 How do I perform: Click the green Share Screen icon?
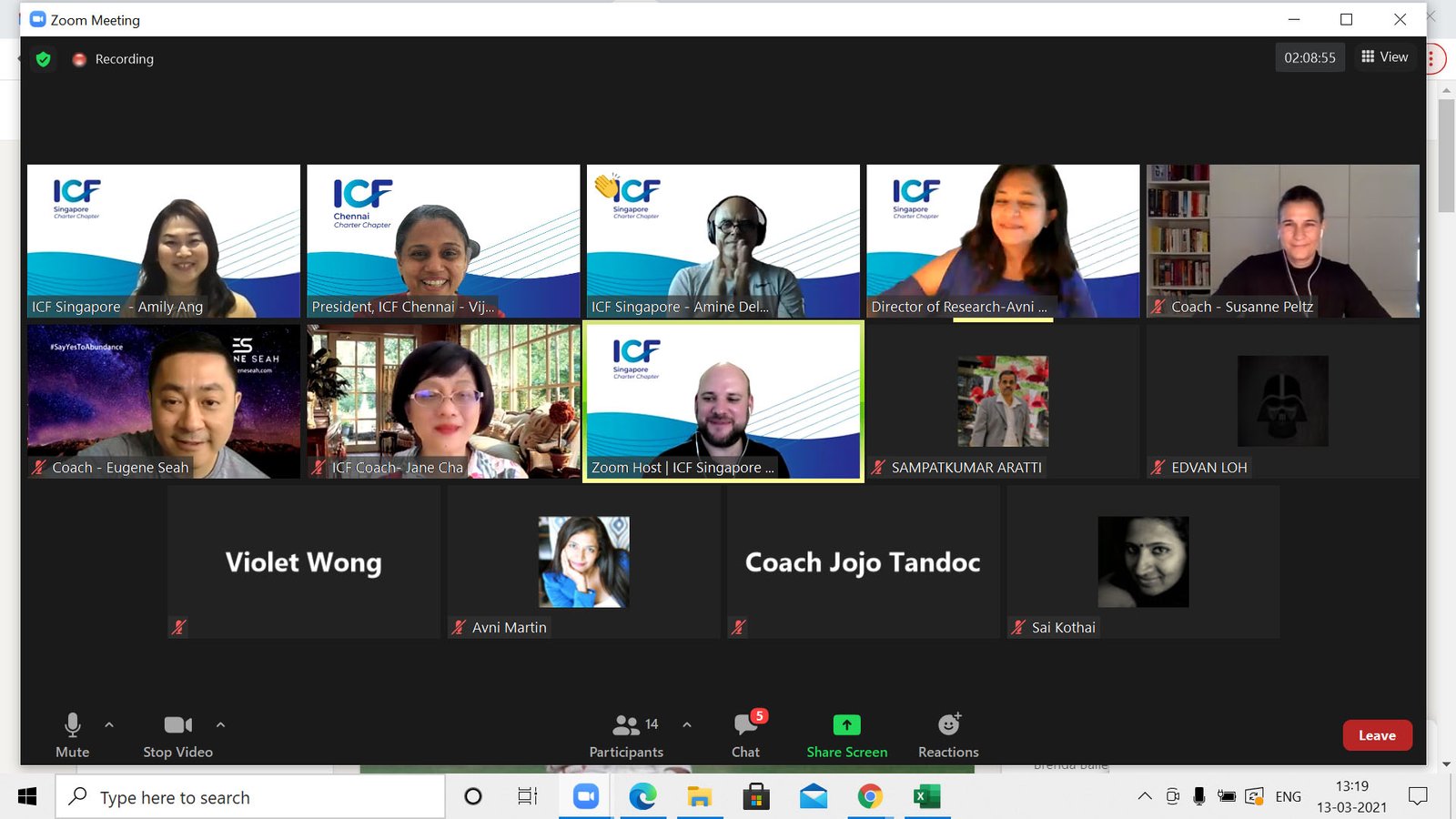(846, 724)
